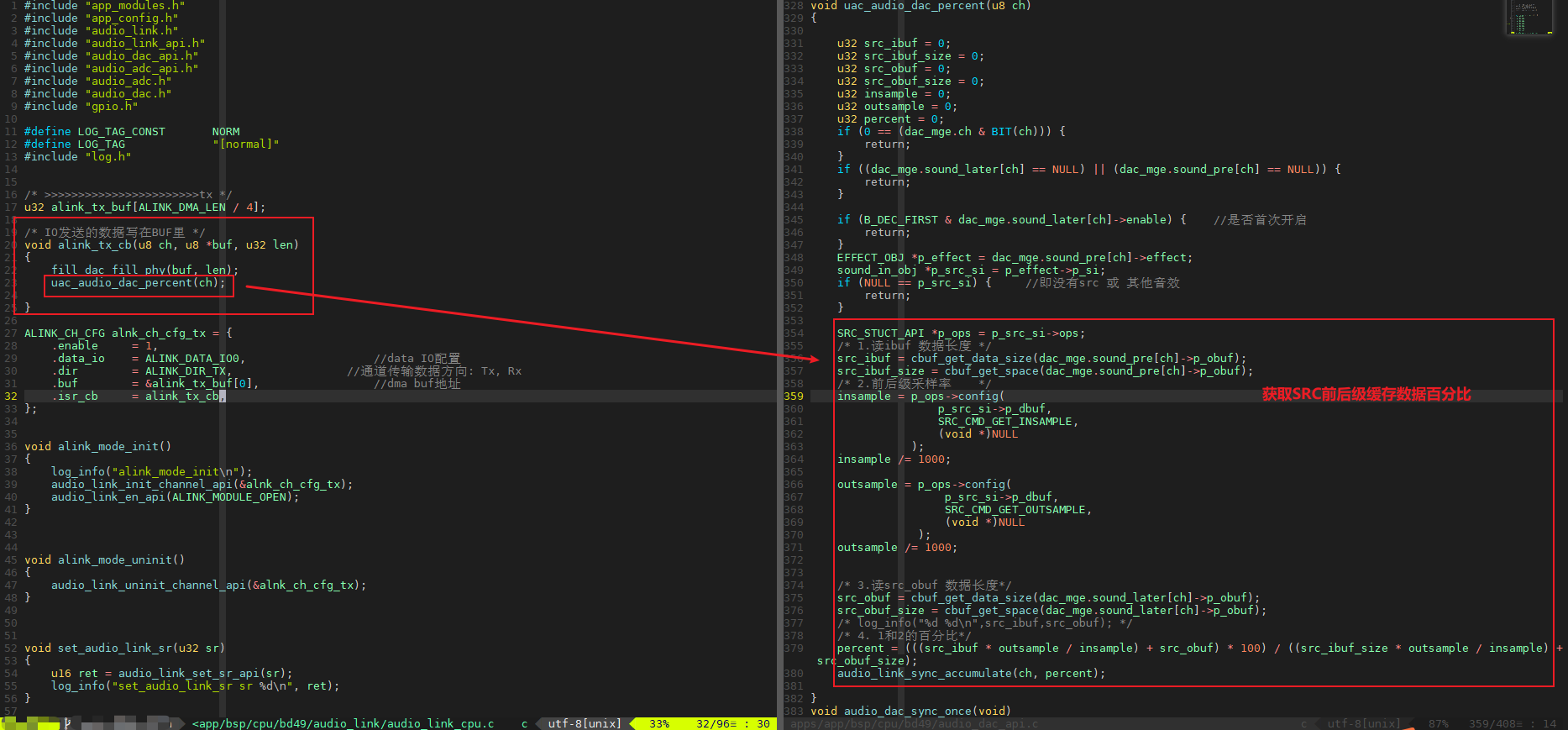
Task: Click the audio_link_sync_accumulate(ch, percent) call
Action: [x=972, y=673]
